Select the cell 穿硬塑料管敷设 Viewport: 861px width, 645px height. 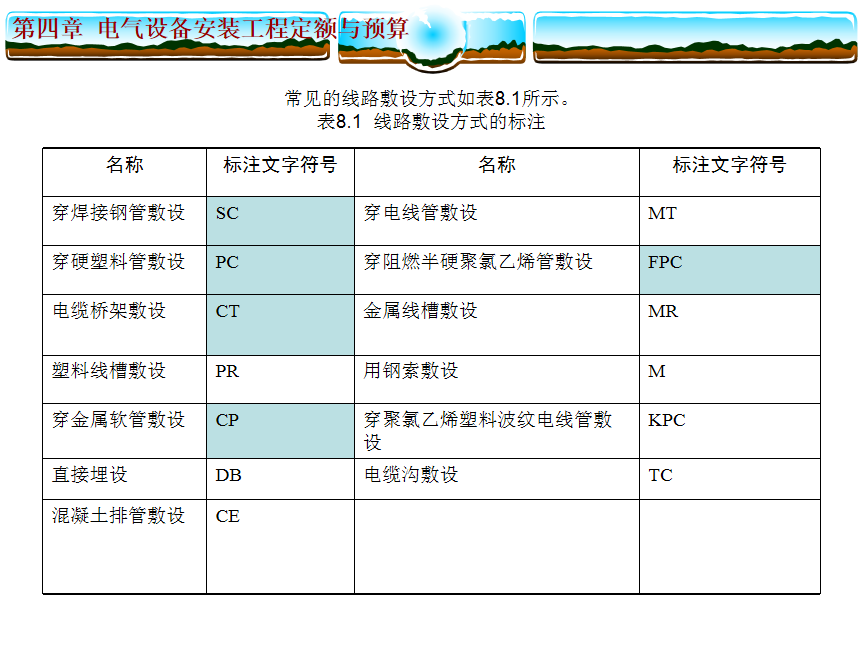click(125, 270)
